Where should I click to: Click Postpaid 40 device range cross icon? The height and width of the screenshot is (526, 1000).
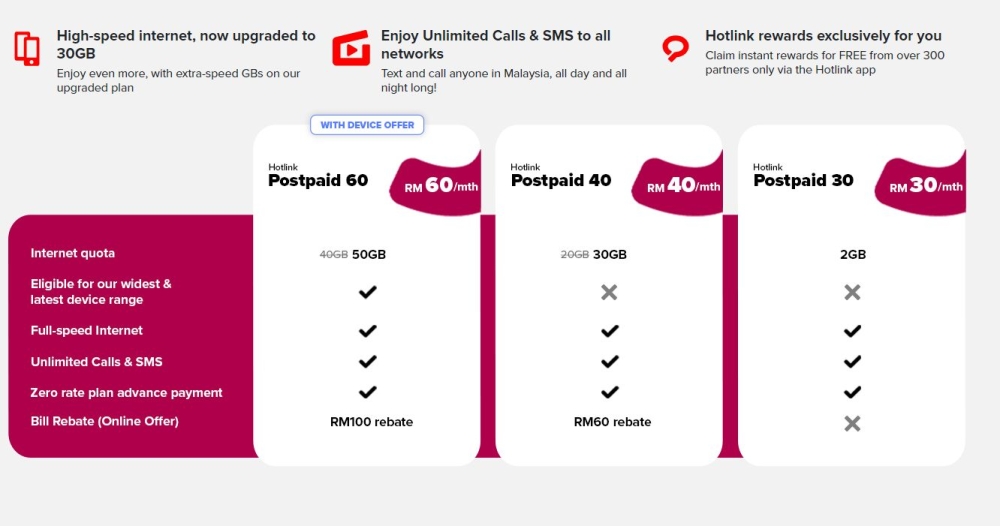click(609, 292)
